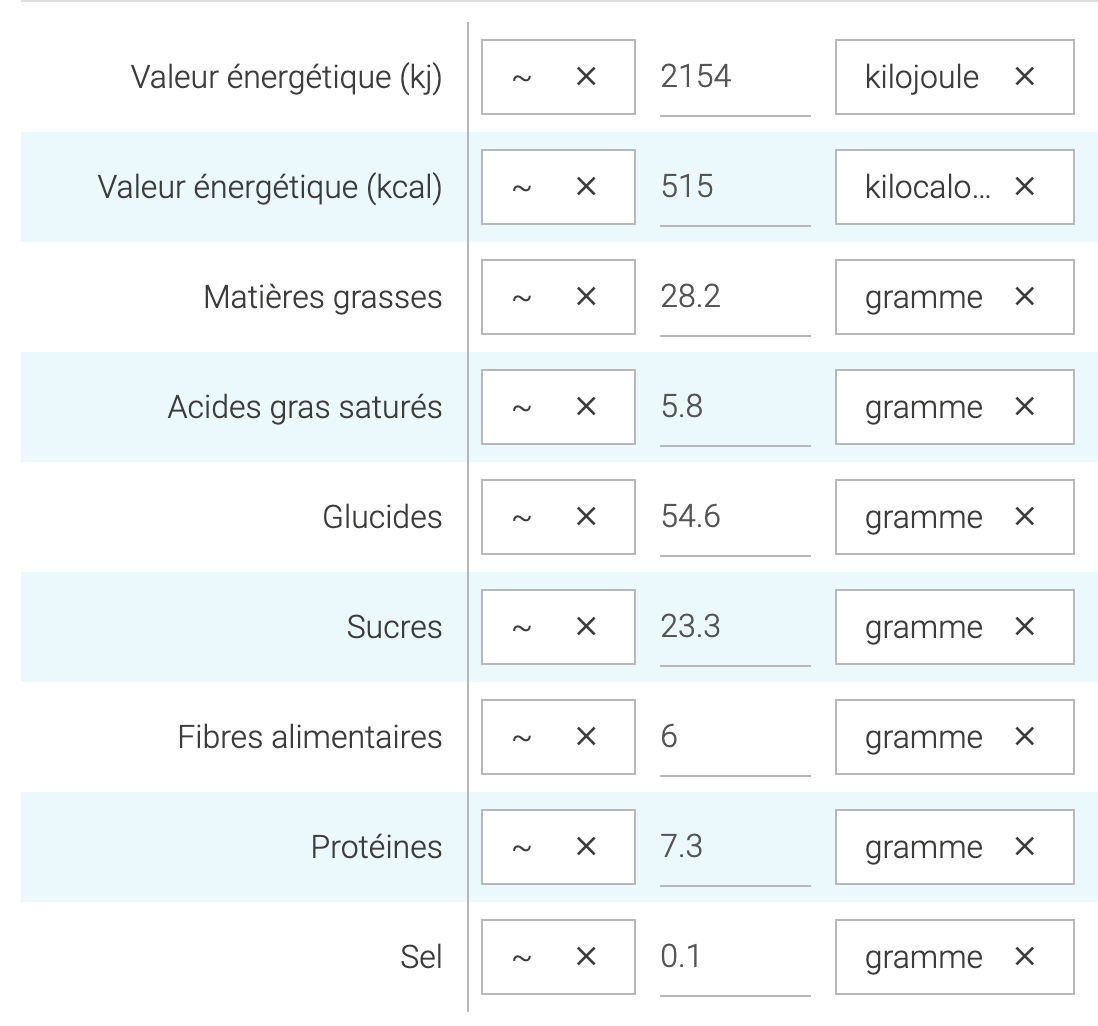This screenshot has height=1026, width=1098.
Task: Open the ~ modifier dropdown for Acides gras saturés
Action: [523, 407]
